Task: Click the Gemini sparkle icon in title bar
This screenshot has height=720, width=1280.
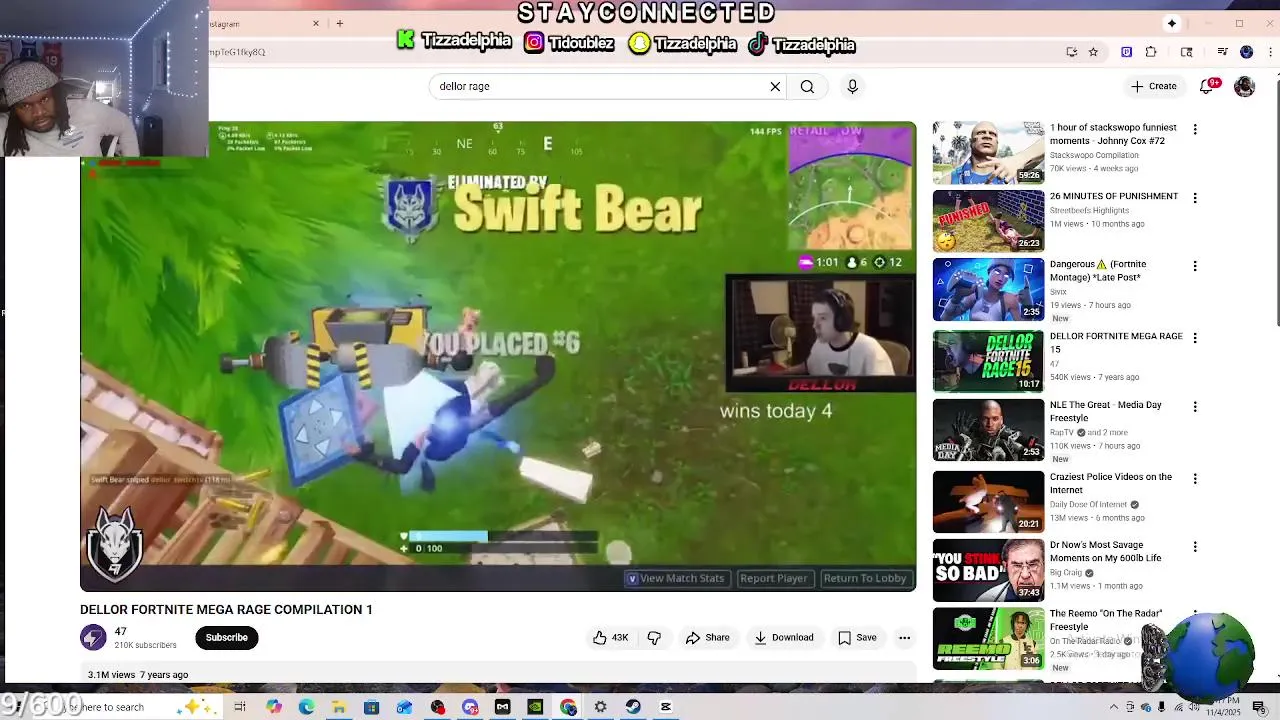Action: [1171, 23]
